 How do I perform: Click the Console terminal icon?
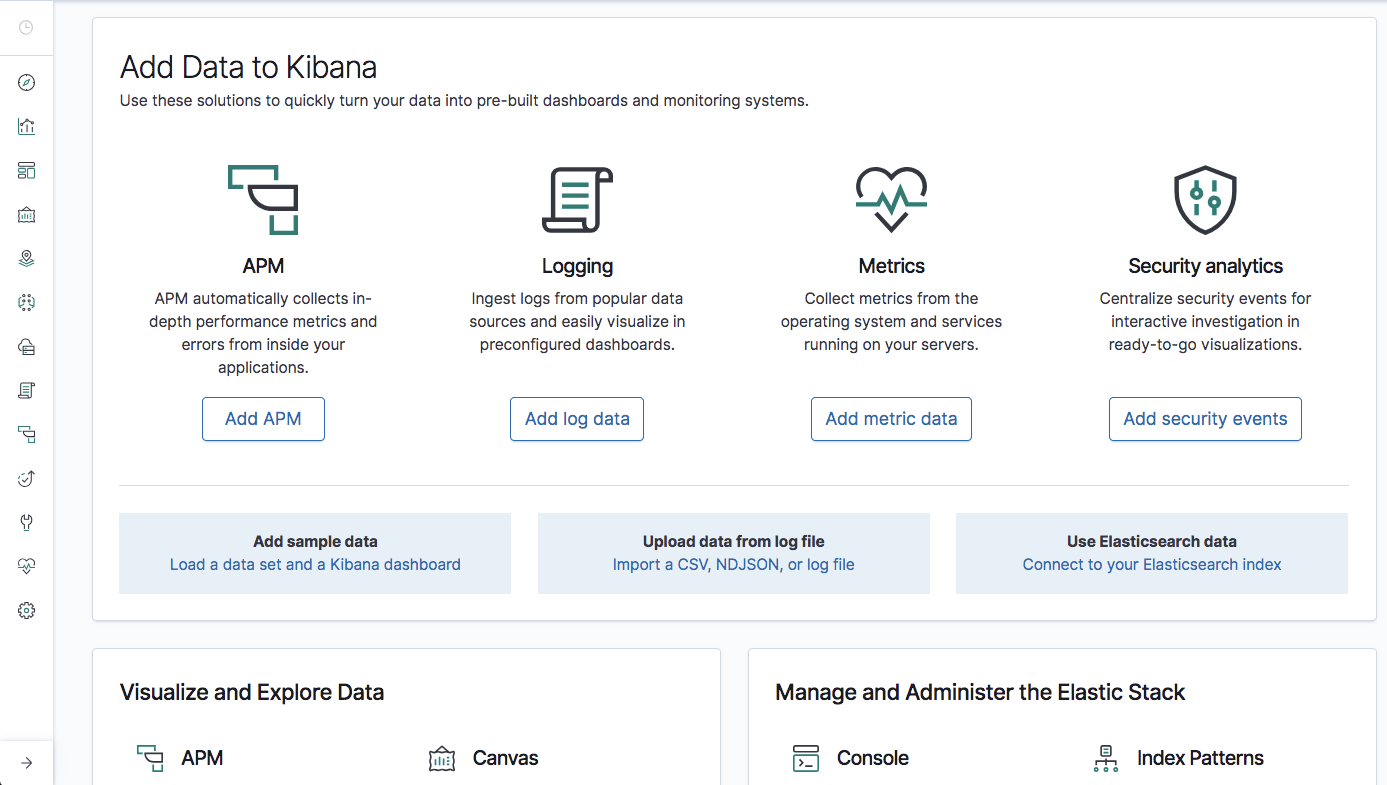pyautogui.click(x=806, y=758)
